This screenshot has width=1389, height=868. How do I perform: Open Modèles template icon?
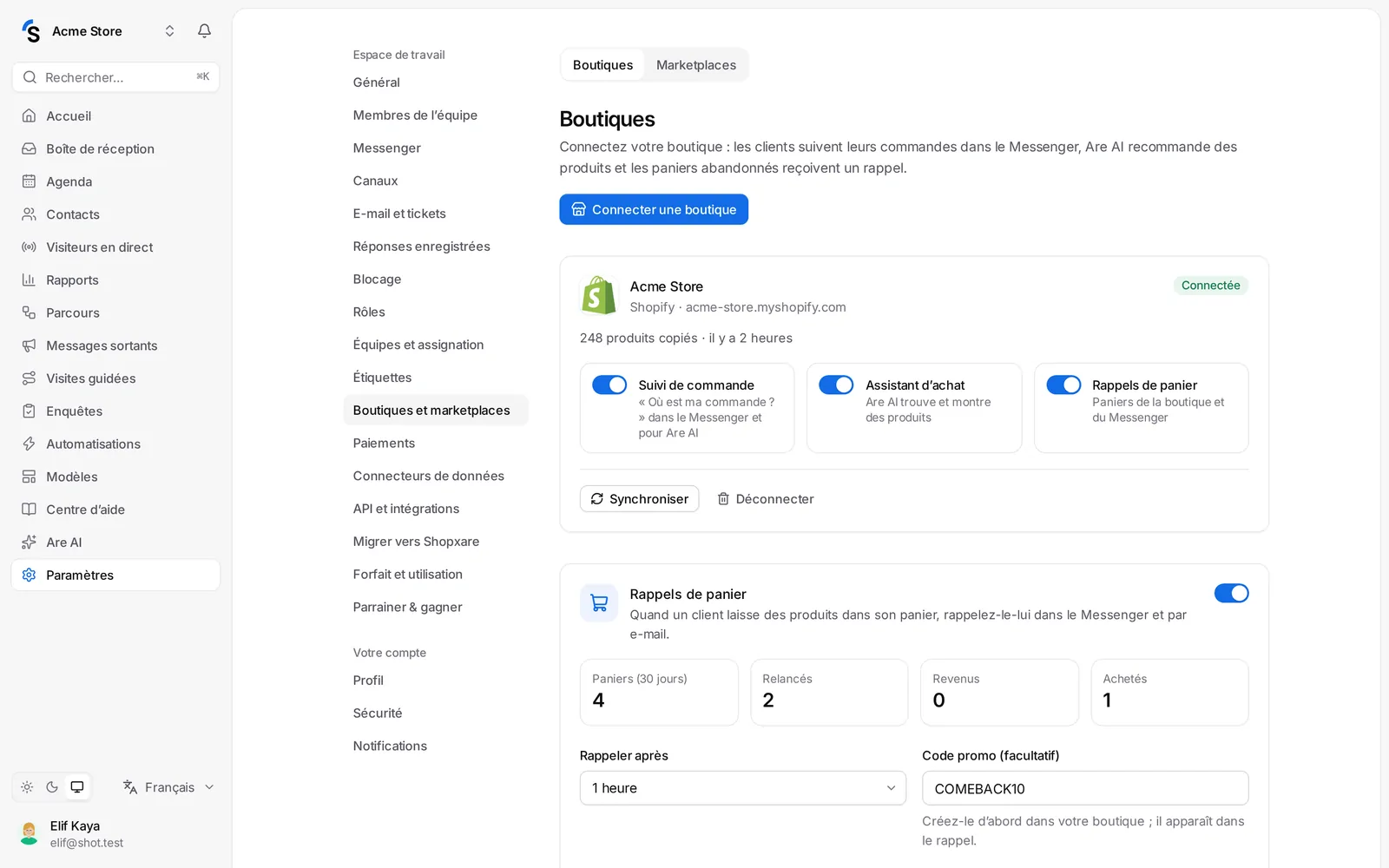(29, 477)
